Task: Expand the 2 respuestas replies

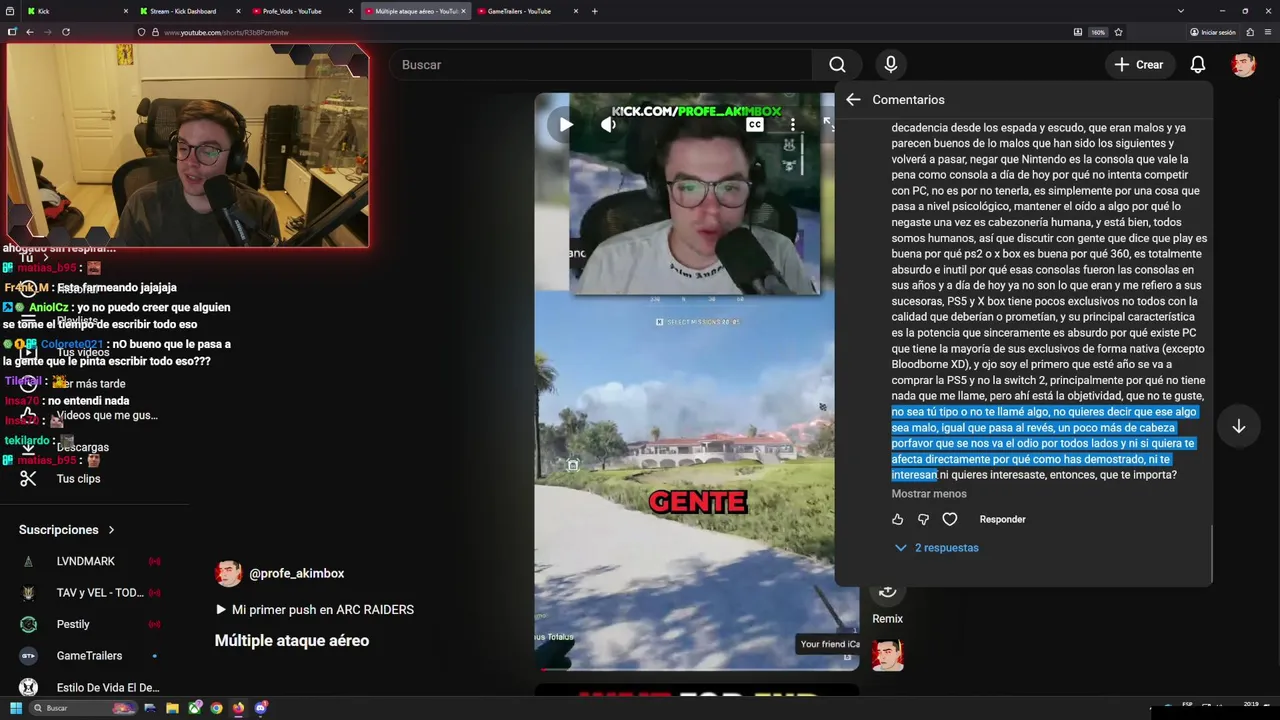Action: click(936, 548)
